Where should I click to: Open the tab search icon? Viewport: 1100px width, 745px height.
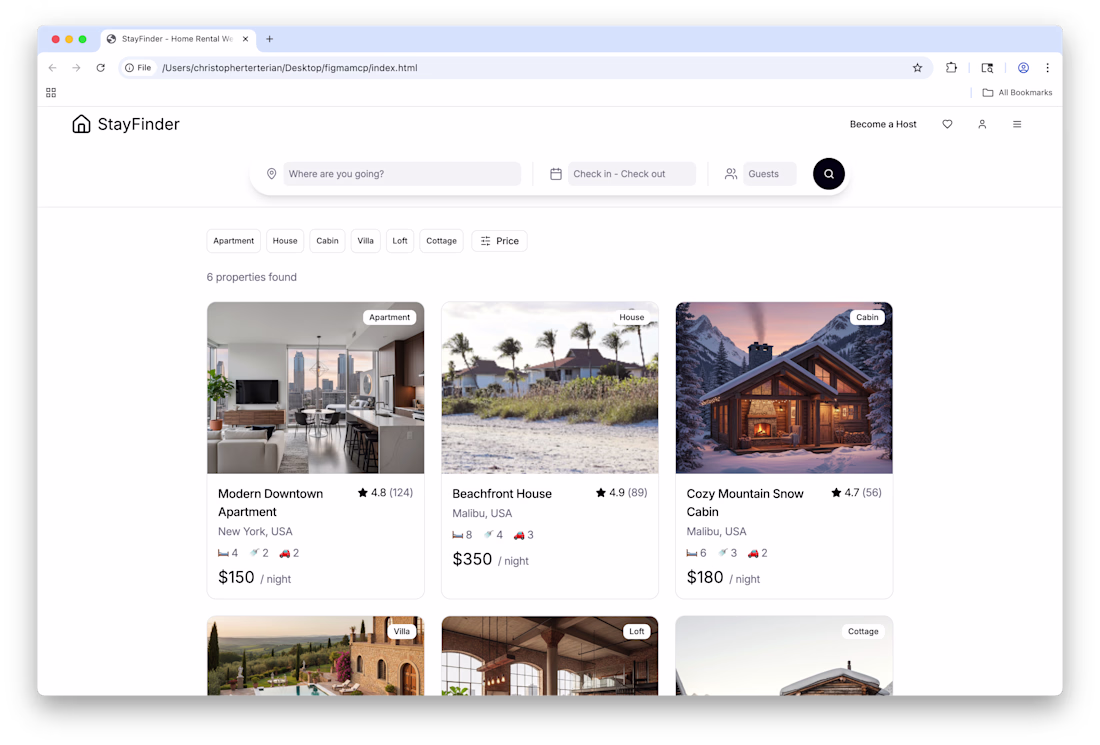point(987,68)
